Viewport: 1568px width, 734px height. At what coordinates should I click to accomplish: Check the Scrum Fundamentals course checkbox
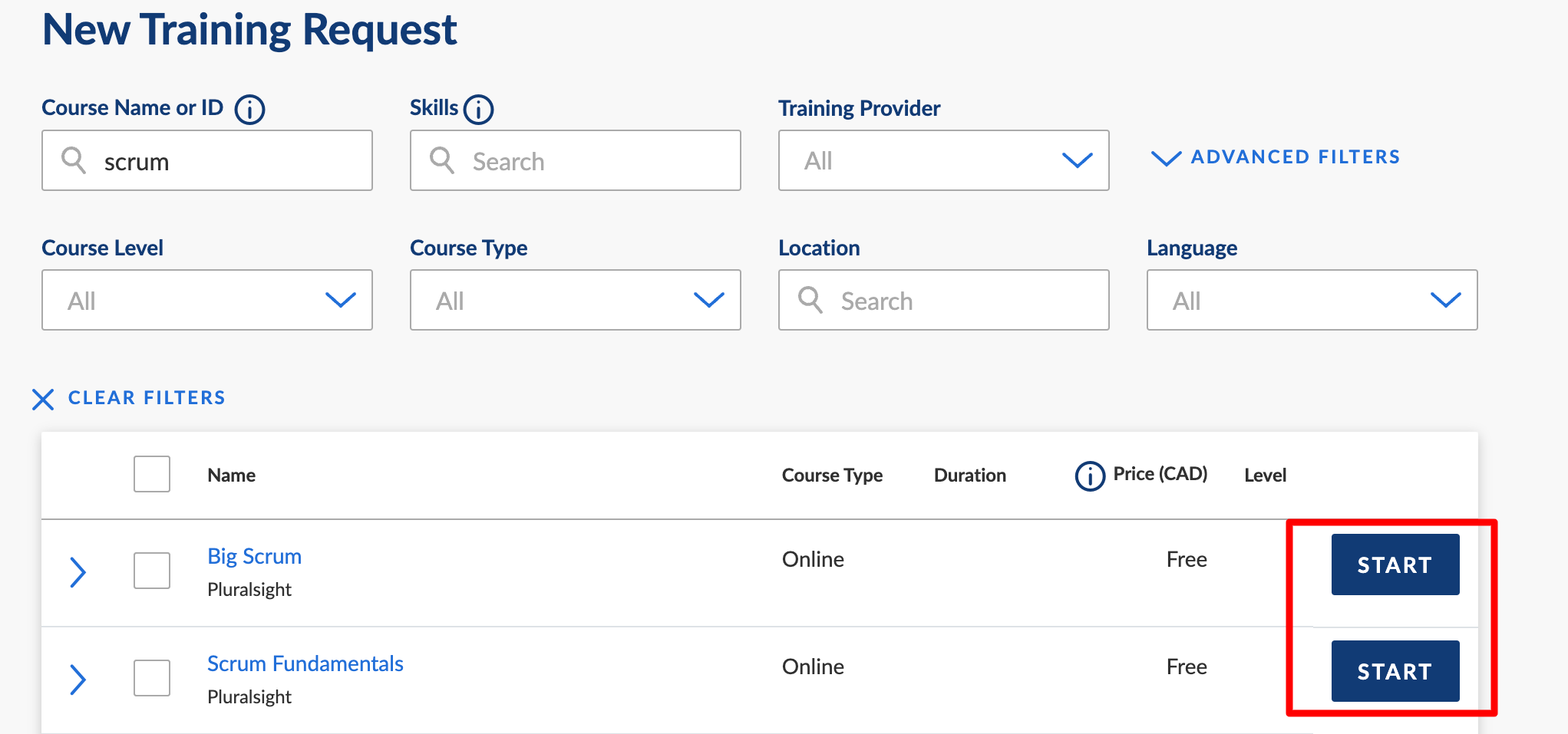click(x=152, y=678)
